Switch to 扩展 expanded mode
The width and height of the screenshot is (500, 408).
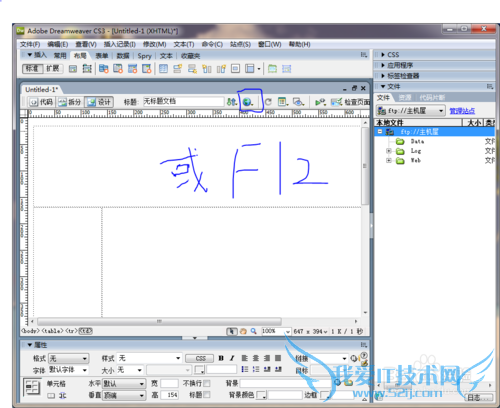click(x=53, y=69)
